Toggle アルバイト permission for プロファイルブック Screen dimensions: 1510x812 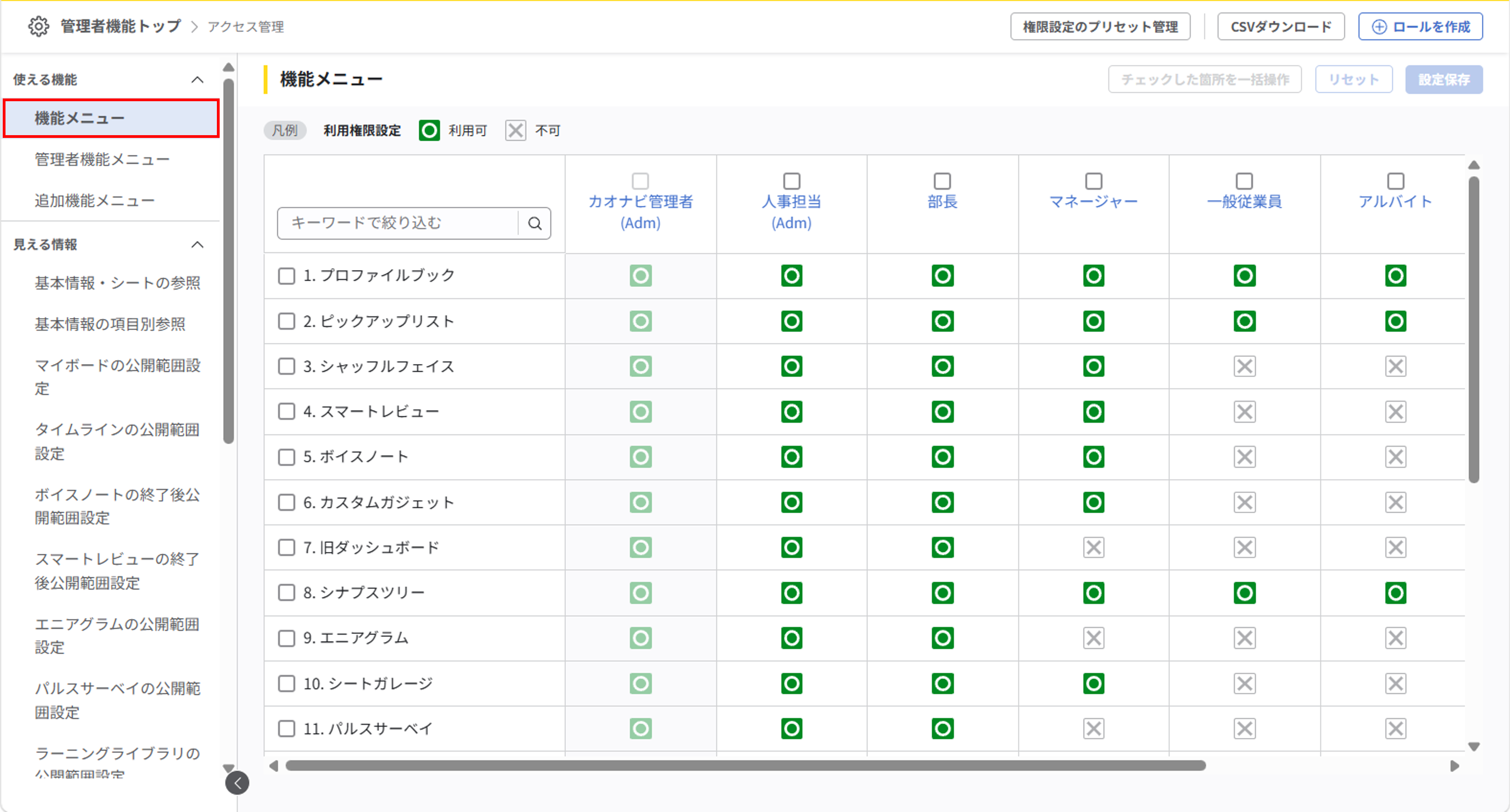[1396, 275]
